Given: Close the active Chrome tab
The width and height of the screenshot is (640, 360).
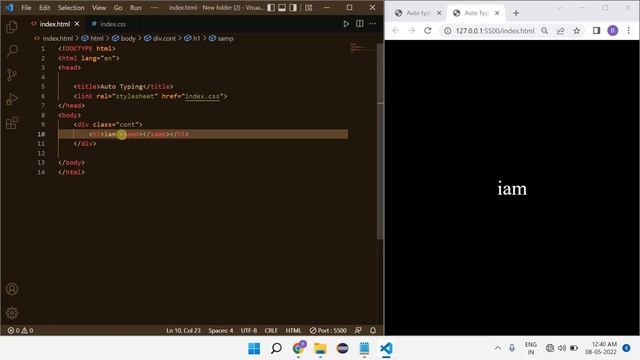Looking at the screenshot, I should pyautogui.click(x=497, y=13).
